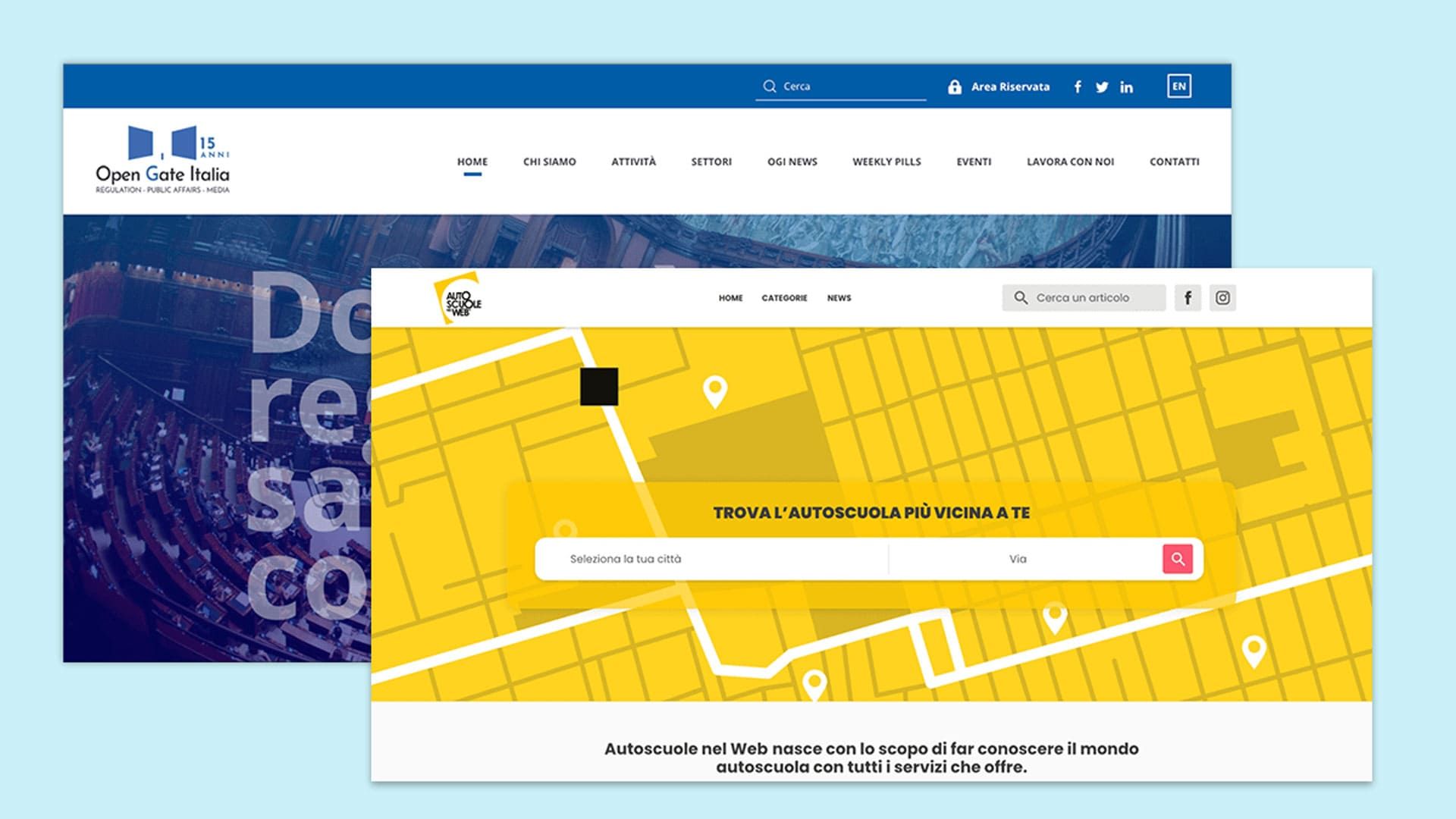Viewport: 1456px width, 819px height.
Task: Click the Cerca un articolo search field
Action: tap(1084, 297)
